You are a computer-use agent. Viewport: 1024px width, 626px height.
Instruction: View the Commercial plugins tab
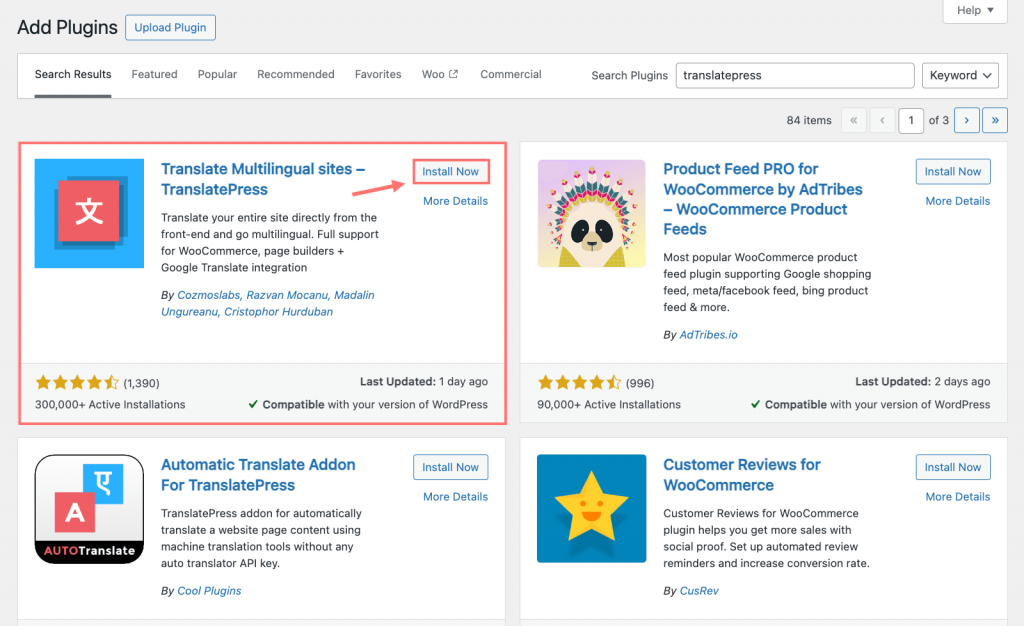(x=510, y=73)
